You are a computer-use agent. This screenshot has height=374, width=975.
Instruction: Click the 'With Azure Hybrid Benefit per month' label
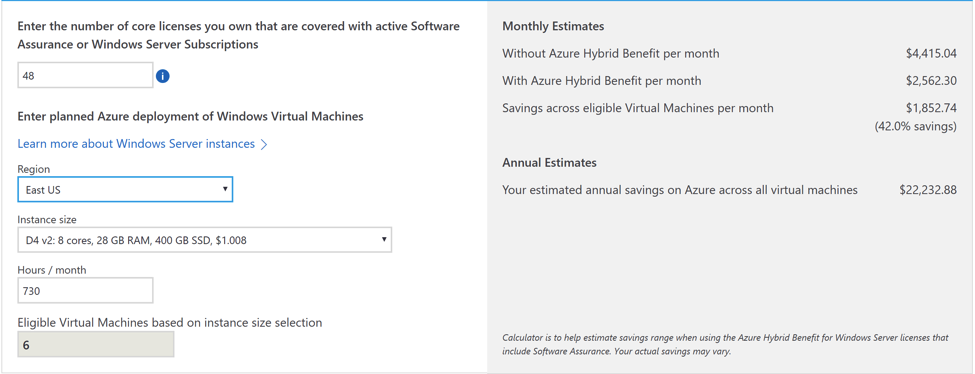tap(601, 81)
